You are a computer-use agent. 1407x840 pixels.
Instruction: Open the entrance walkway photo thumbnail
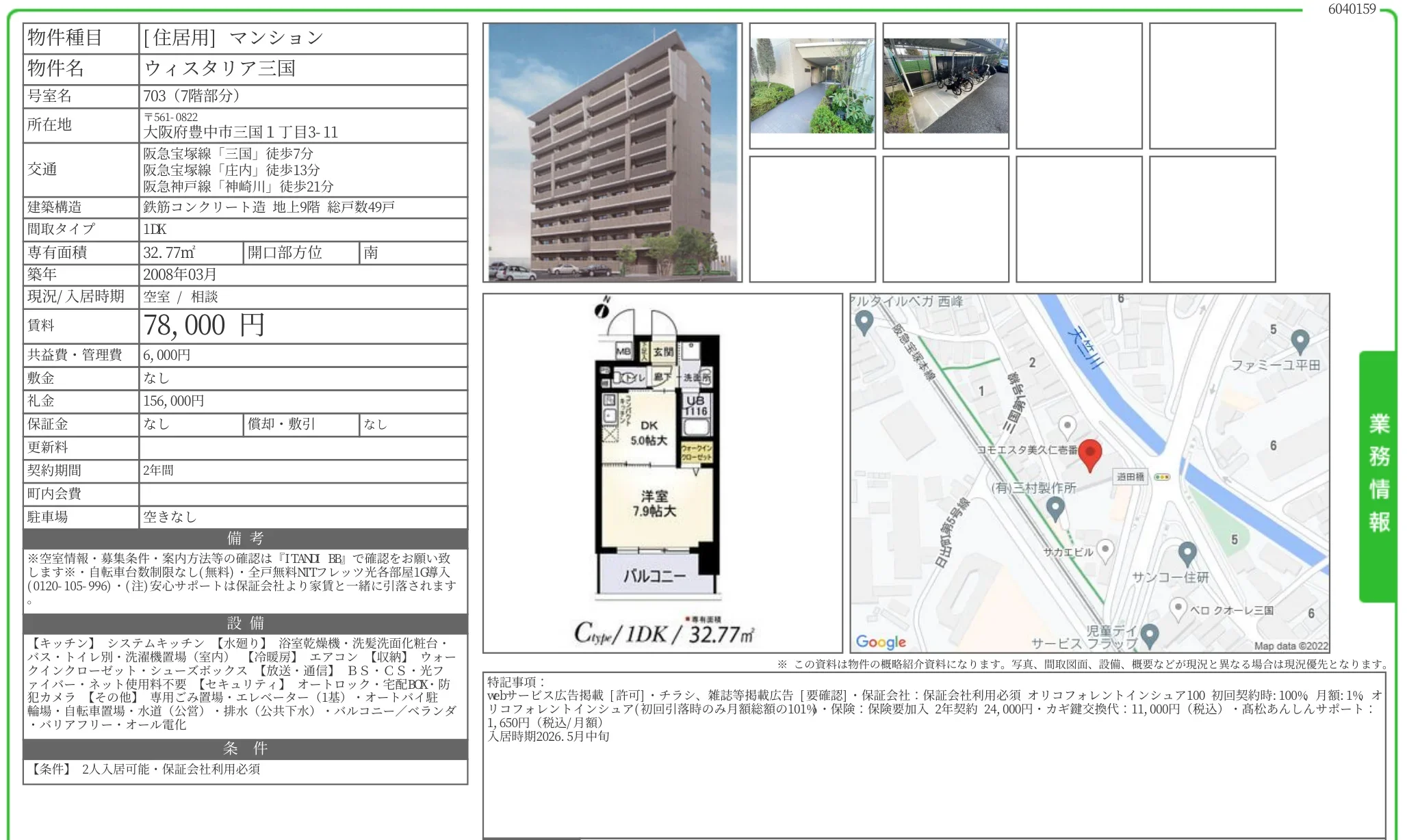pos(812,86)
